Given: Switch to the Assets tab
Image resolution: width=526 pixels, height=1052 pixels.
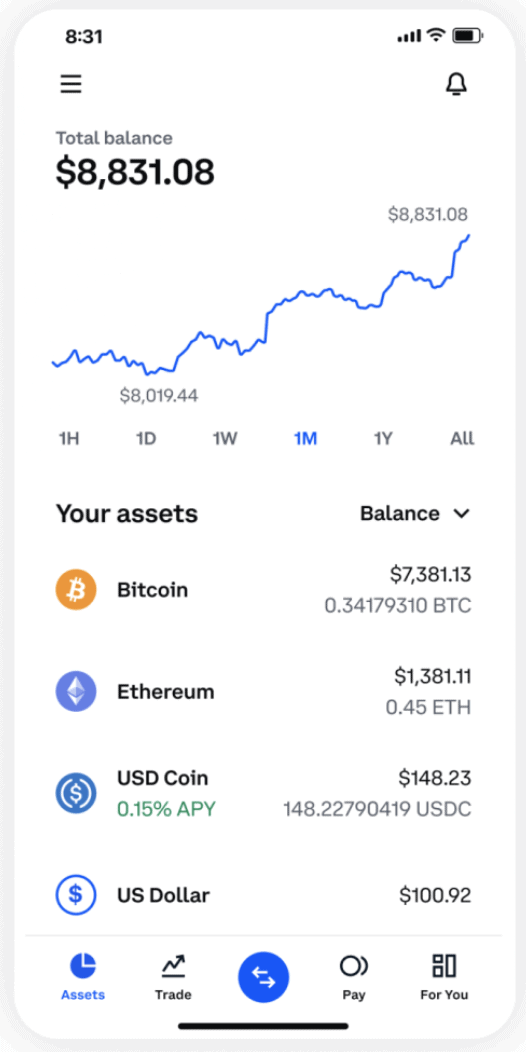Looking at the screenshot, I should click(83, 978).
